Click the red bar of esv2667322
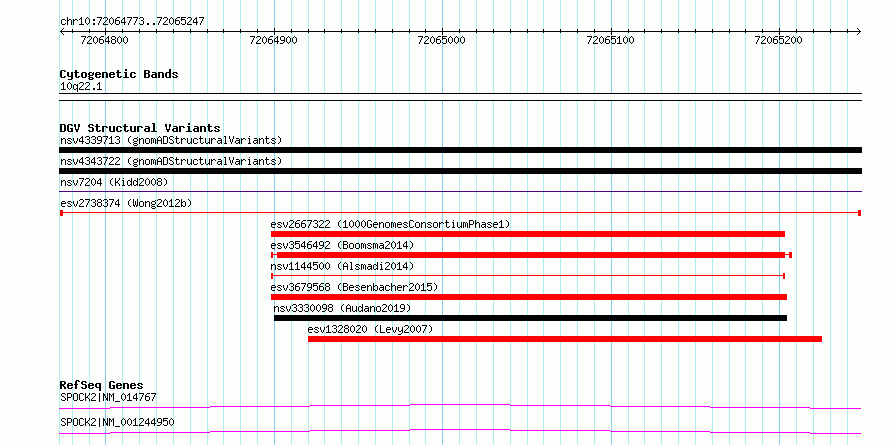 click(528, 234)
